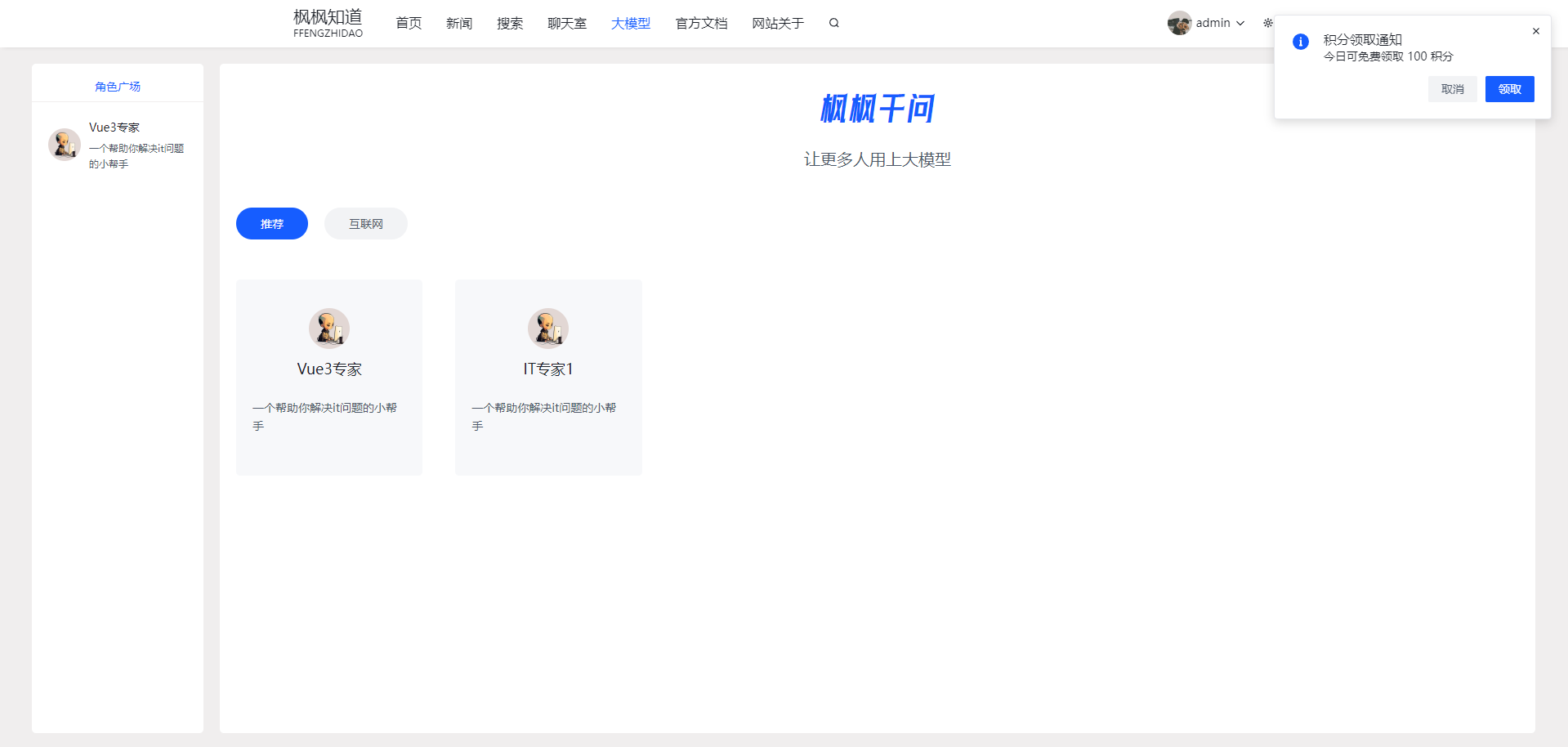
Task: Click the search magnifier icon in navbar
Action: coord(833,23)
